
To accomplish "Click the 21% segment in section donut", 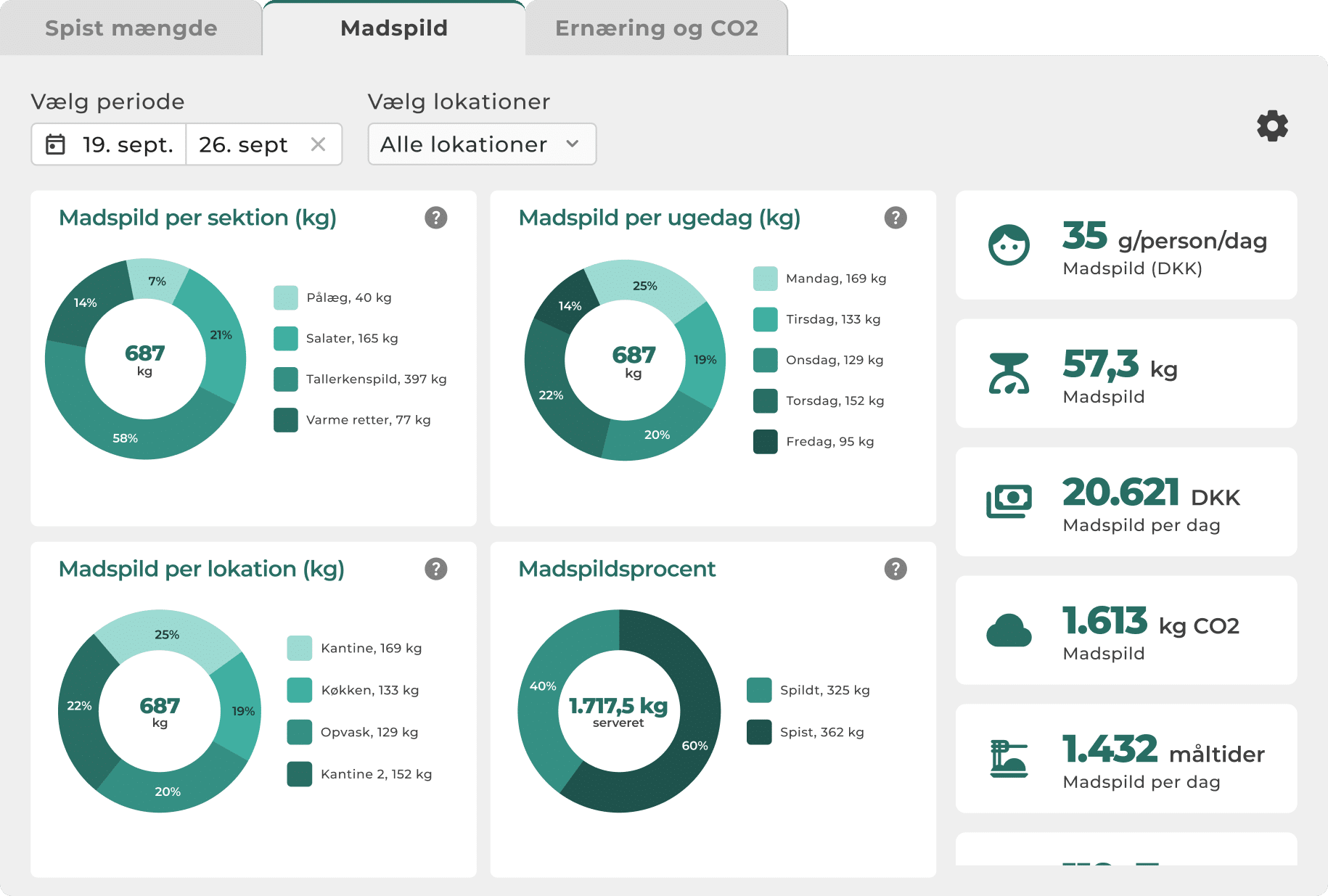I will [221, 334].
